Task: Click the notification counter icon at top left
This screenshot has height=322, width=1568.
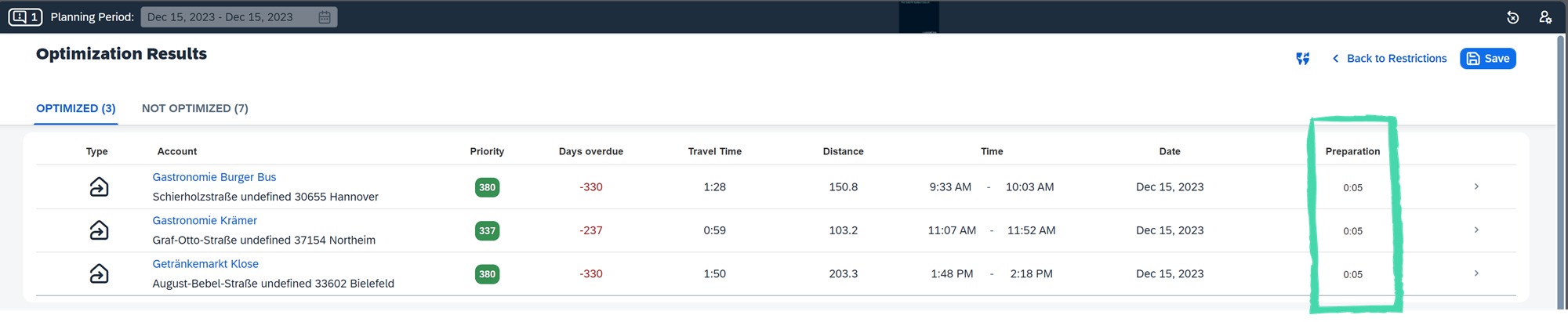Action: pyautogui.click(x=25, y=16)
